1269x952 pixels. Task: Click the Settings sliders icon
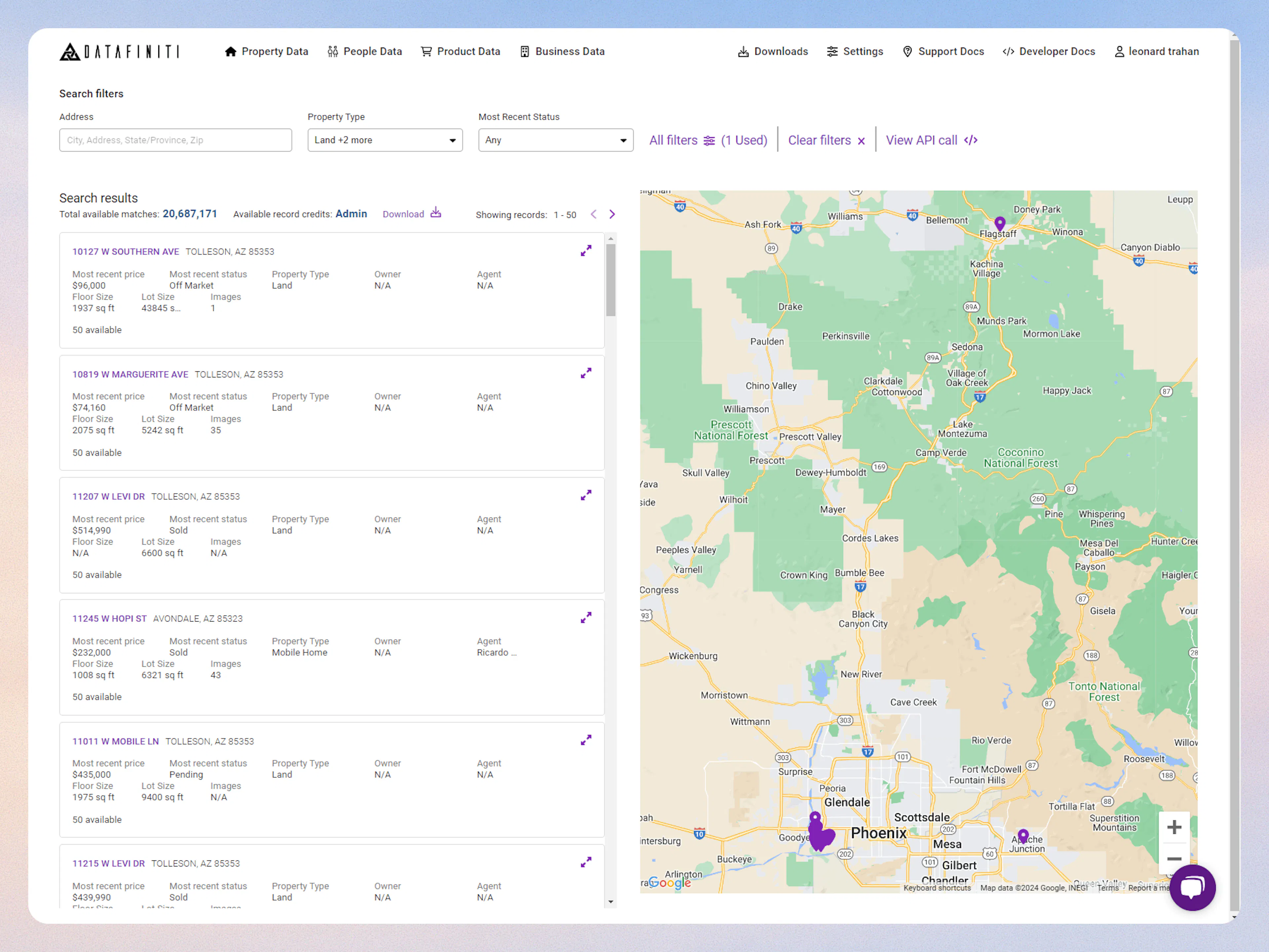tap(833, 51)
